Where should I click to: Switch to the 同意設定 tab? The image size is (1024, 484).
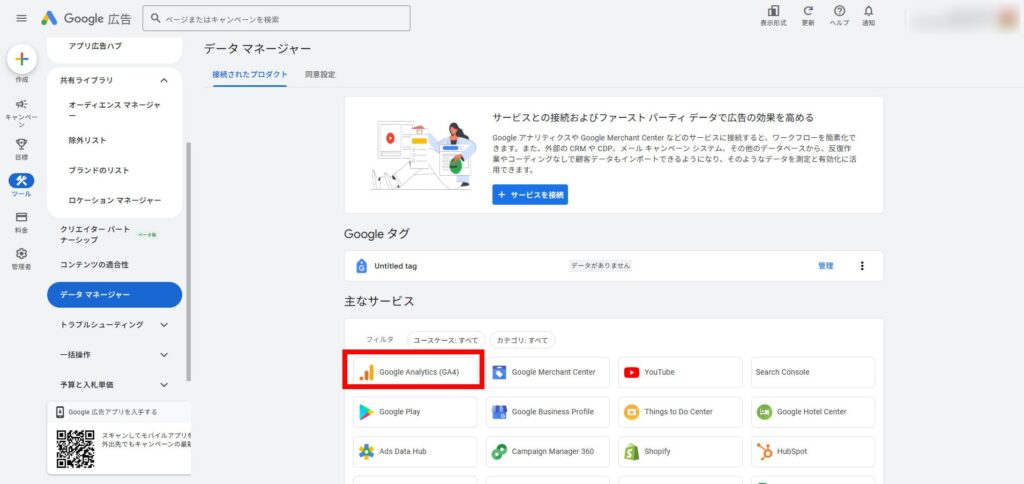coord(320,75)
